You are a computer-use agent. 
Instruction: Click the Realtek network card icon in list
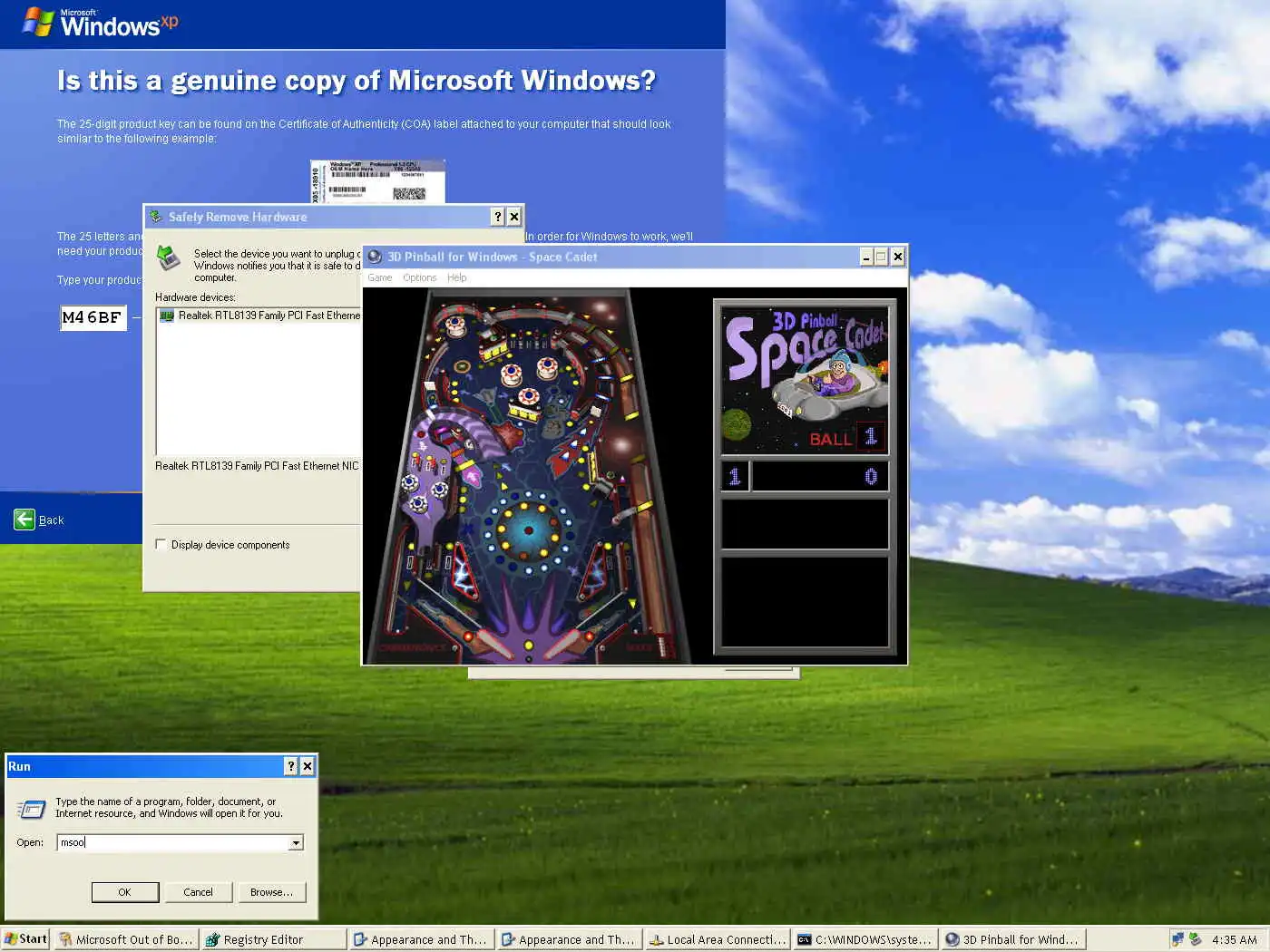point(167,316)
